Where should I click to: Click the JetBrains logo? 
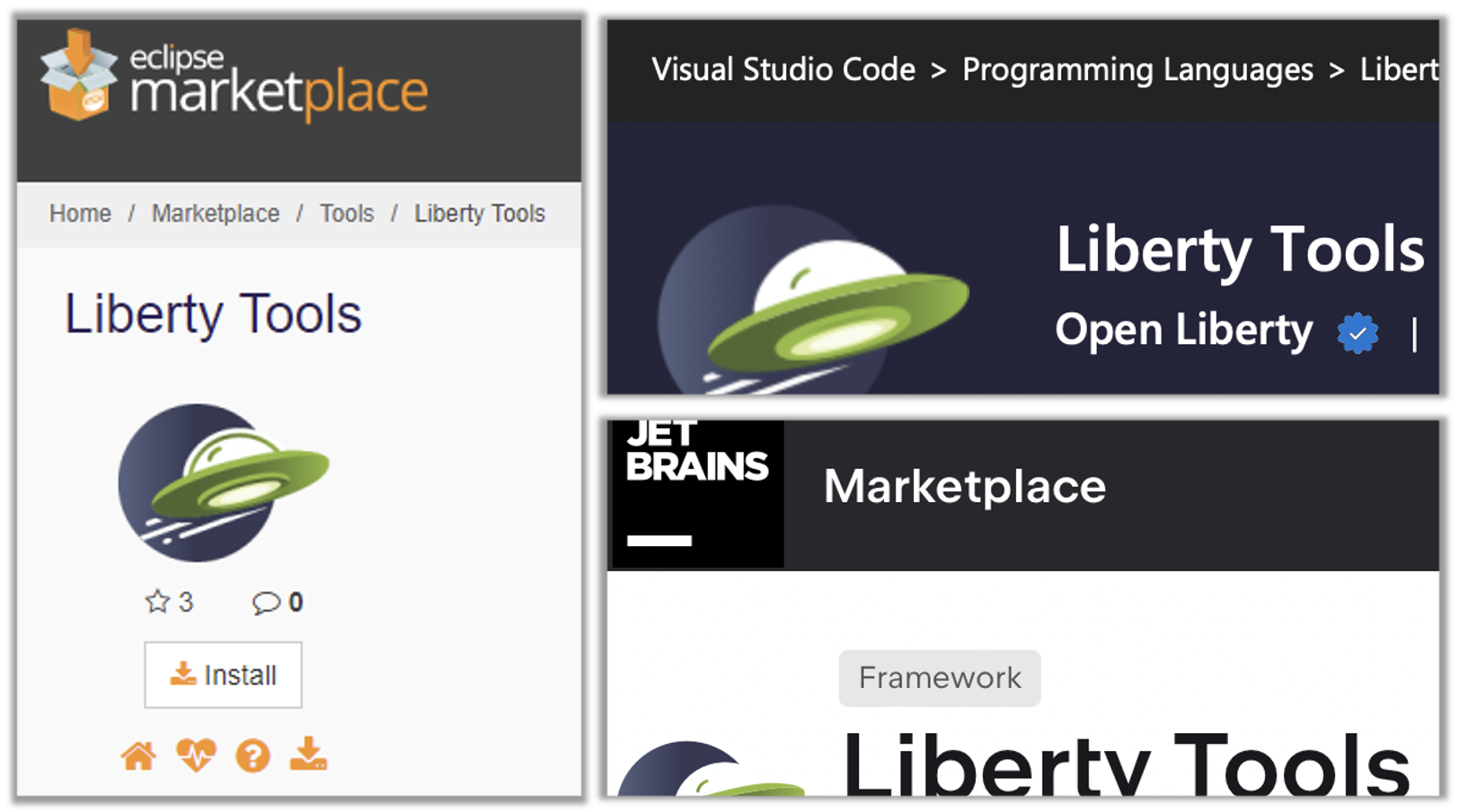696,493
